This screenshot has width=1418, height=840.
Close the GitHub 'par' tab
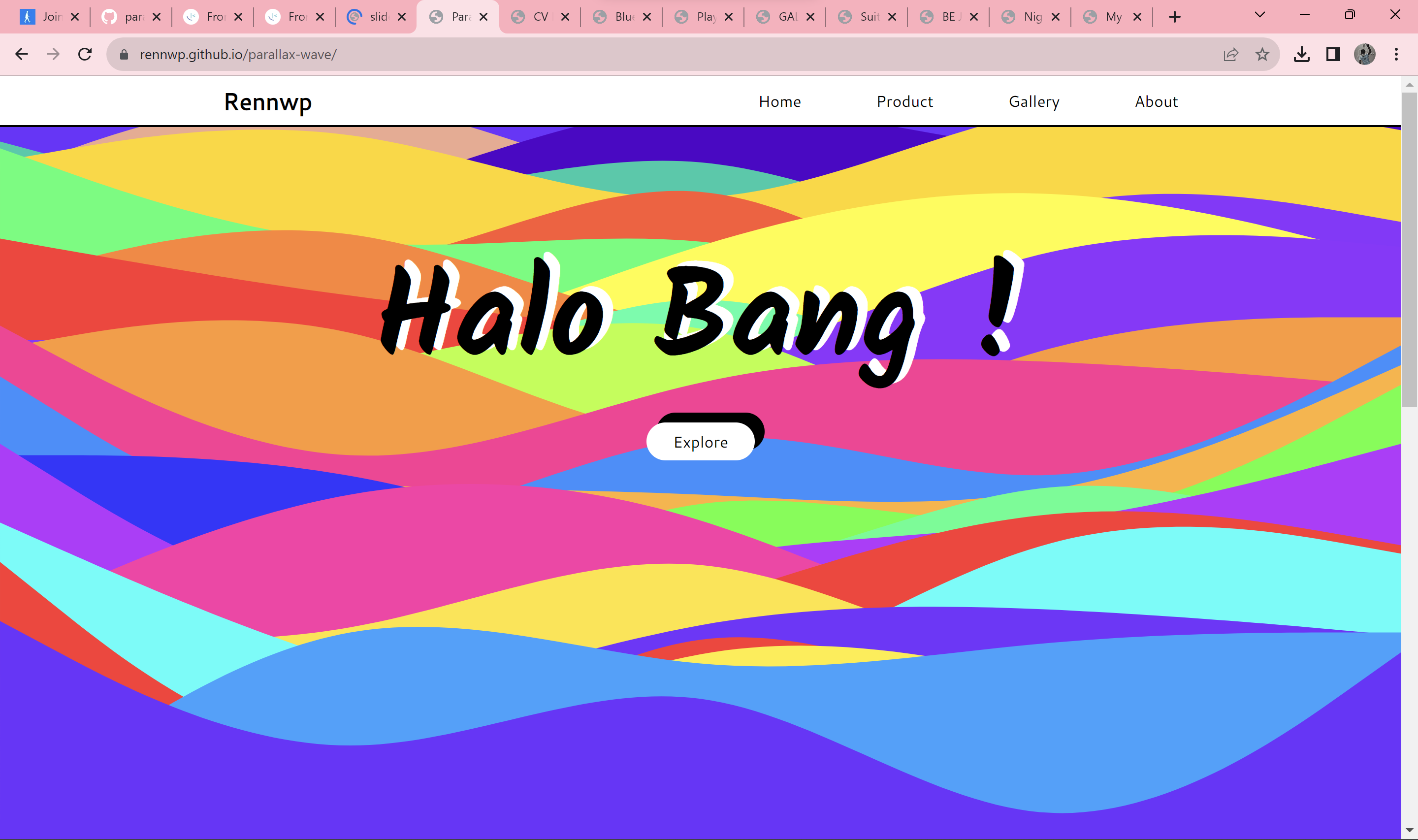[157, 17]
